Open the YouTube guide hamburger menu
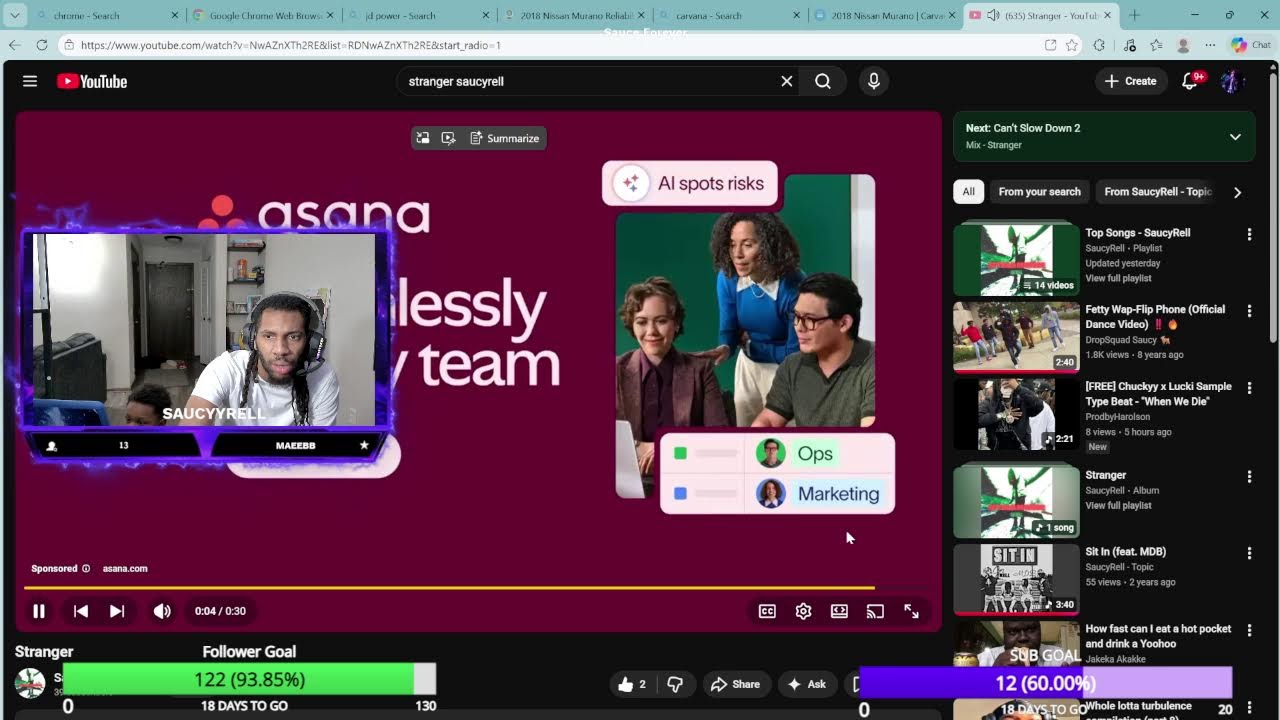The height and width of the screenshot is (720, 1280). [30, 81]
